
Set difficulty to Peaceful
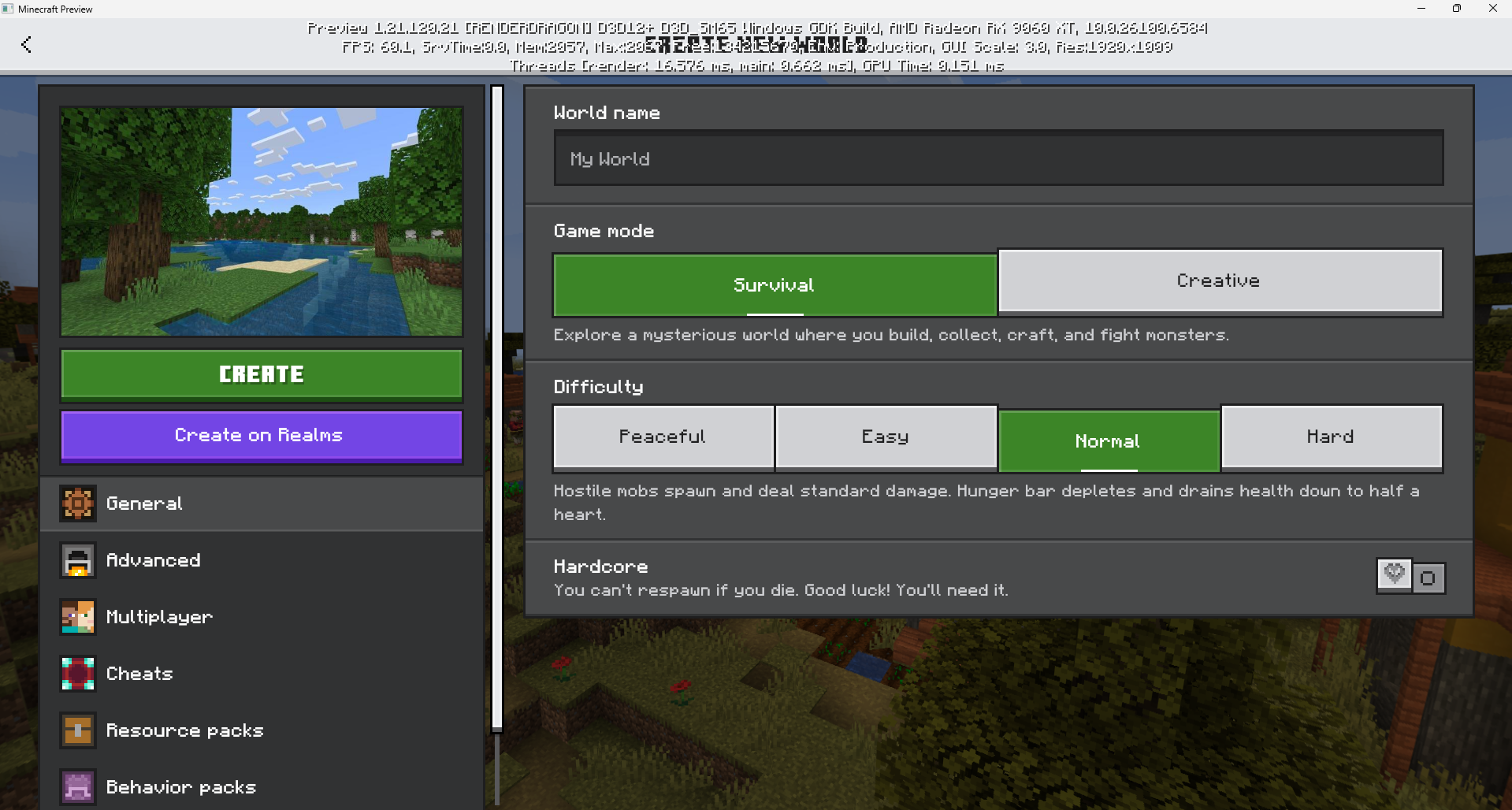click(663, 437)
